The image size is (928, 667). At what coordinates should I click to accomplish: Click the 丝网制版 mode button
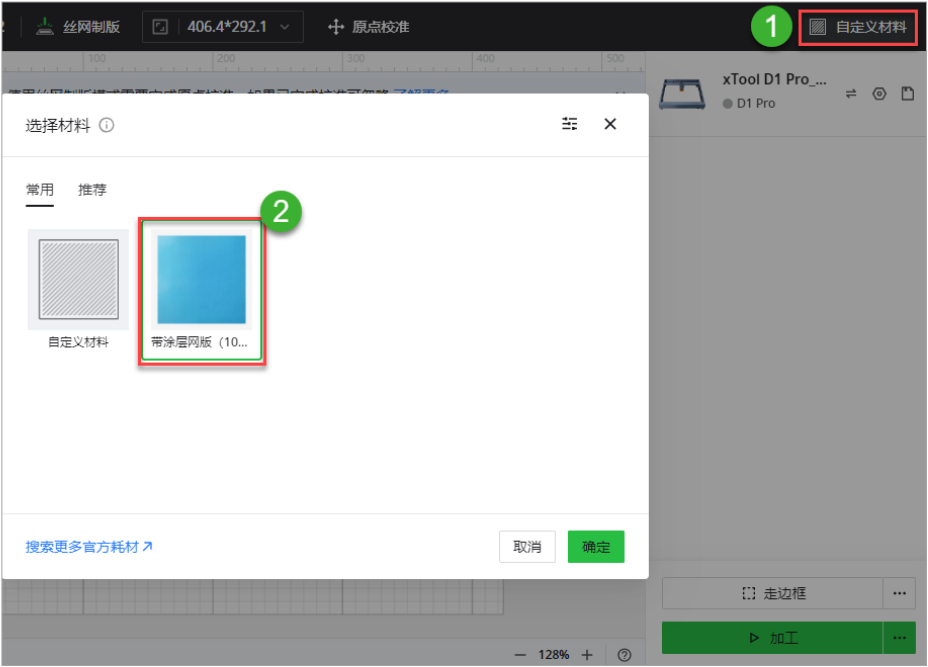coord(78,27)
